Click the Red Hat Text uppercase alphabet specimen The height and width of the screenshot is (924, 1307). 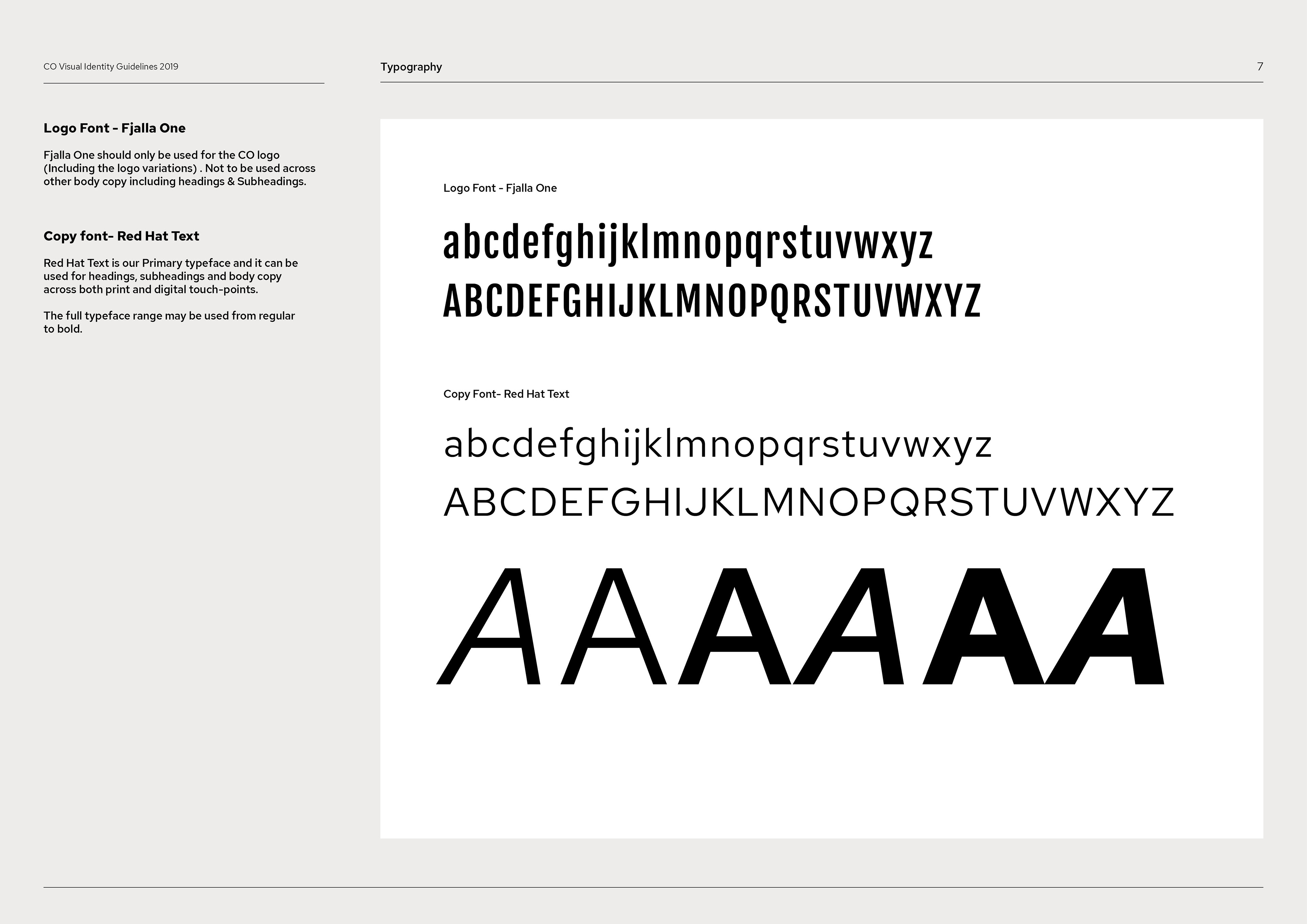[x=809, y=502]
